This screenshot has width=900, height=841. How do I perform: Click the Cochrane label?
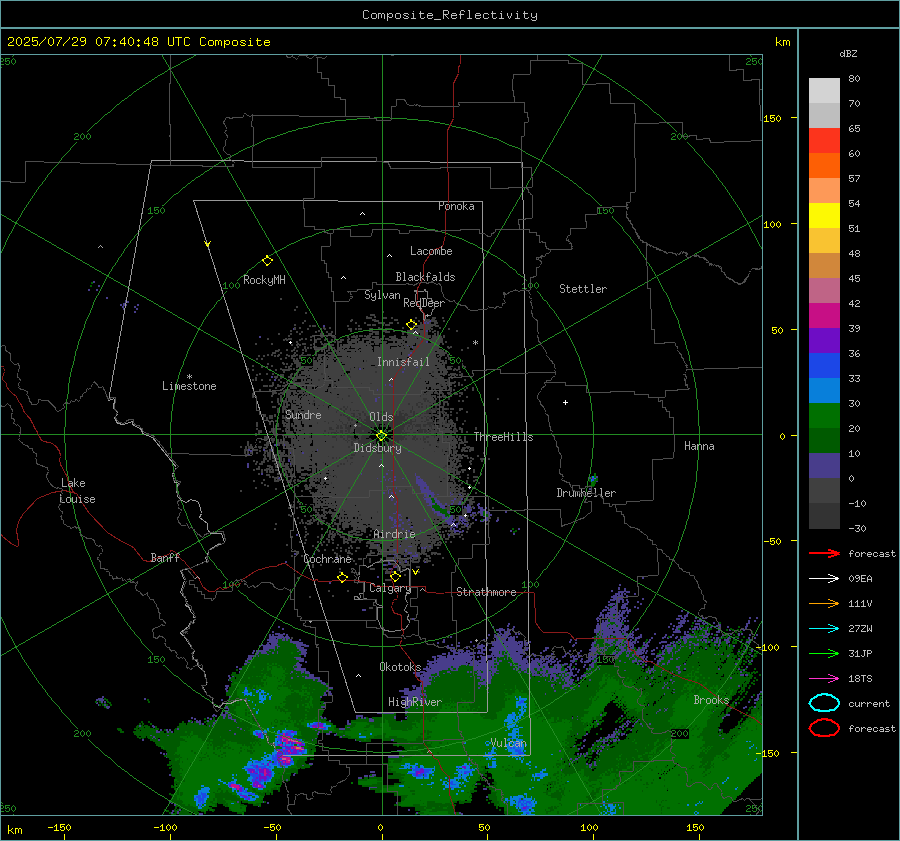(x=327, y=559)
